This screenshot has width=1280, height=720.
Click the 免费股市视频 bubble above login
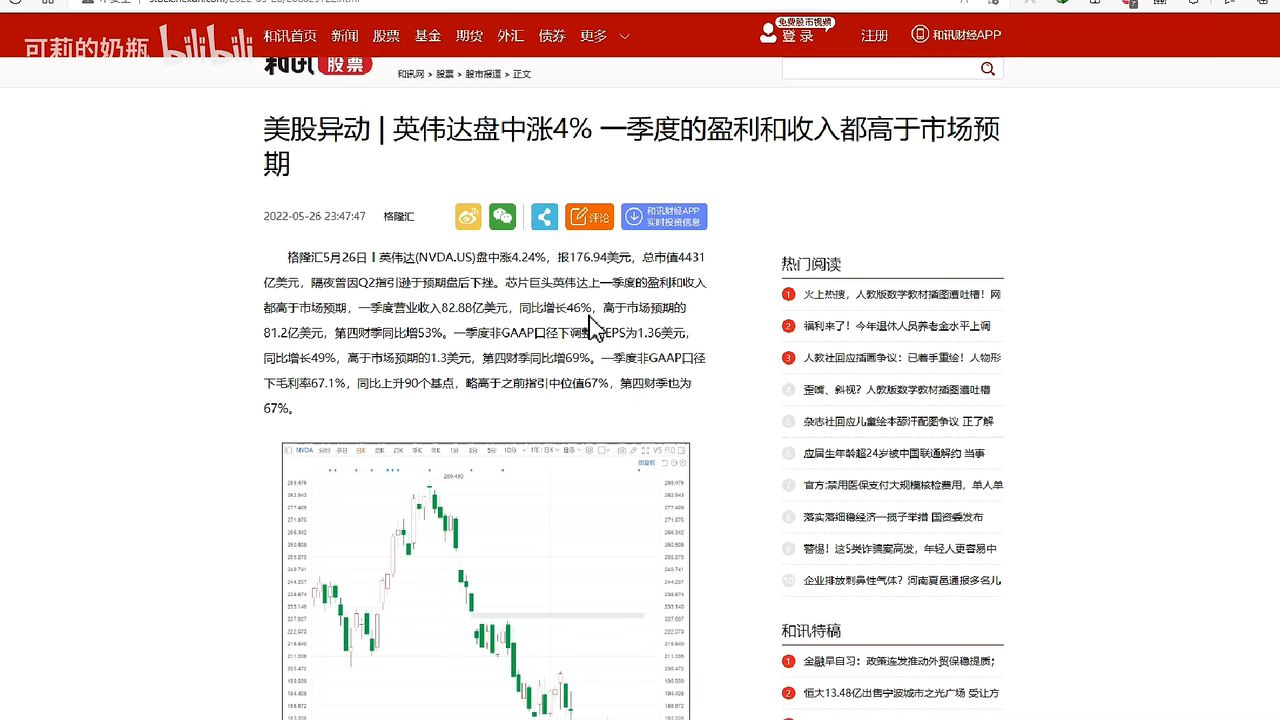coord(805,22)
